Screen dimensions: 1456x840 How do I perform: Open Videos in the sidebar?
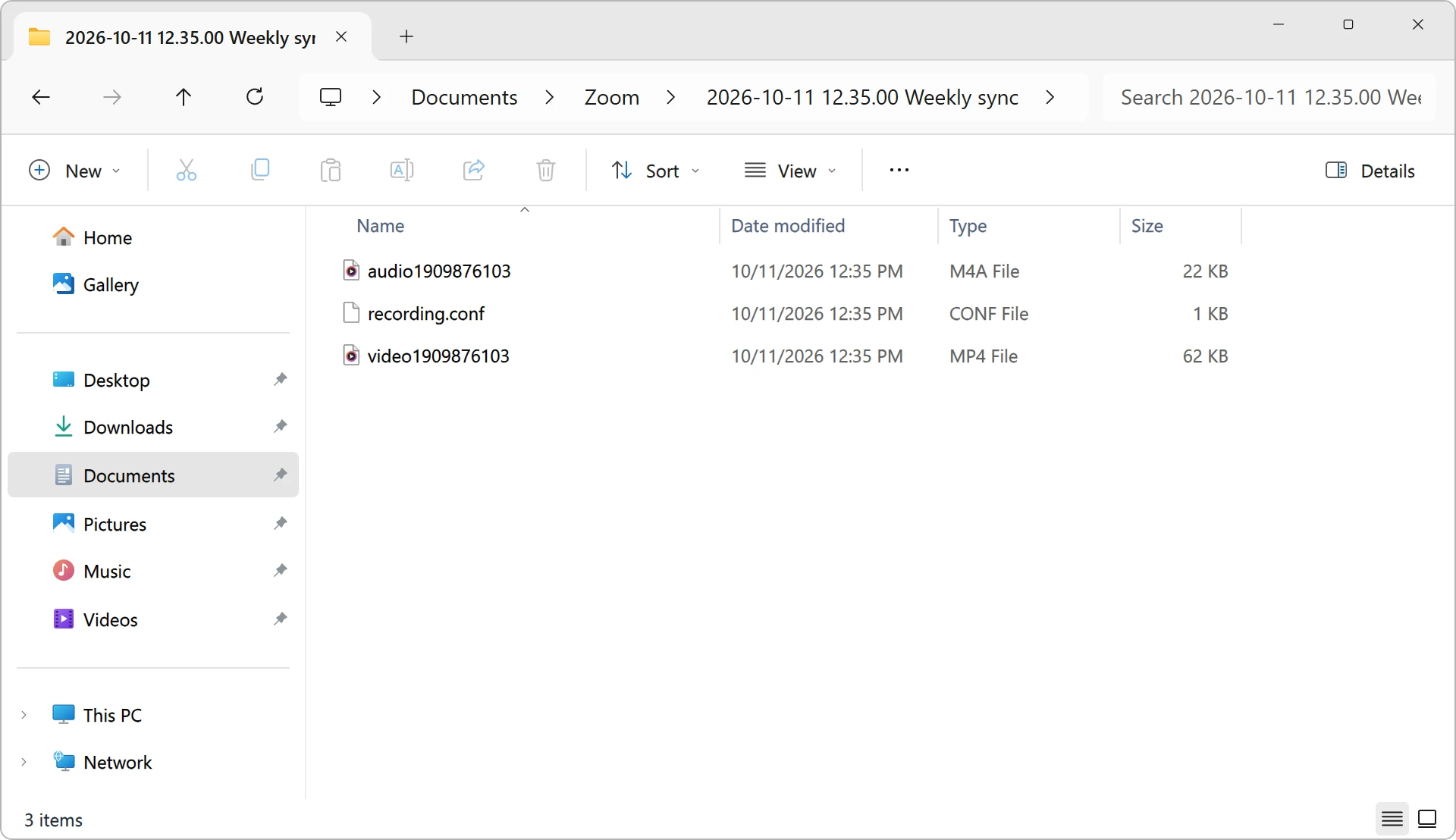click(x=153, y=619)
